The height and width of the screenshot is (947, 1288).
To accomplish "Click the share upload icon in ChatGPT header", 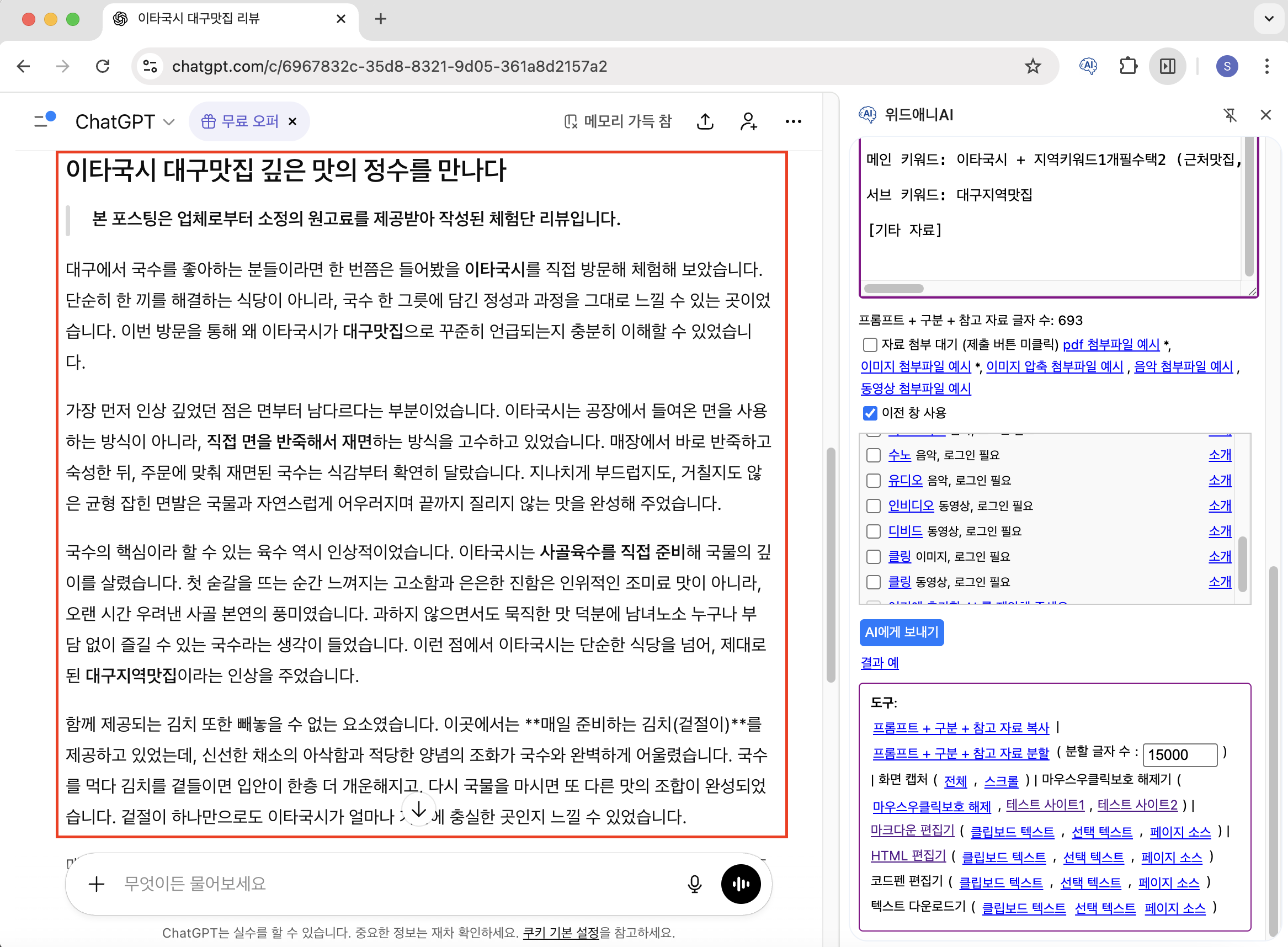I will point(705,121).
